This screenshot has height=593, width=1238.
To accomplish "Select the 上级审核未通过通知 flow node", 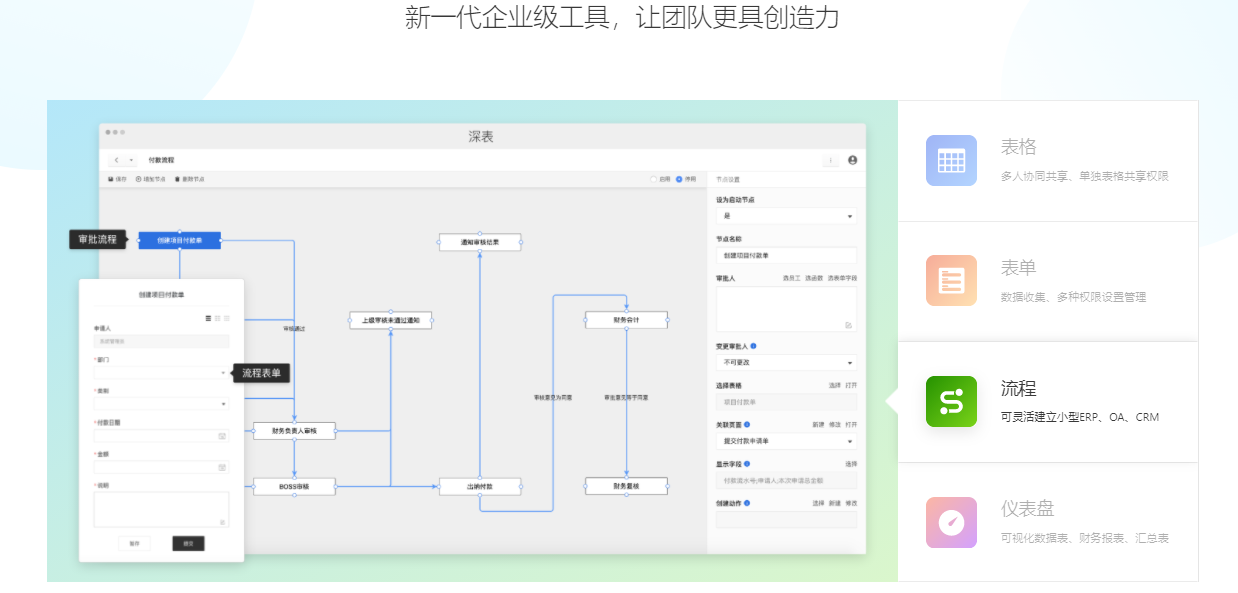I will point(391,320).
